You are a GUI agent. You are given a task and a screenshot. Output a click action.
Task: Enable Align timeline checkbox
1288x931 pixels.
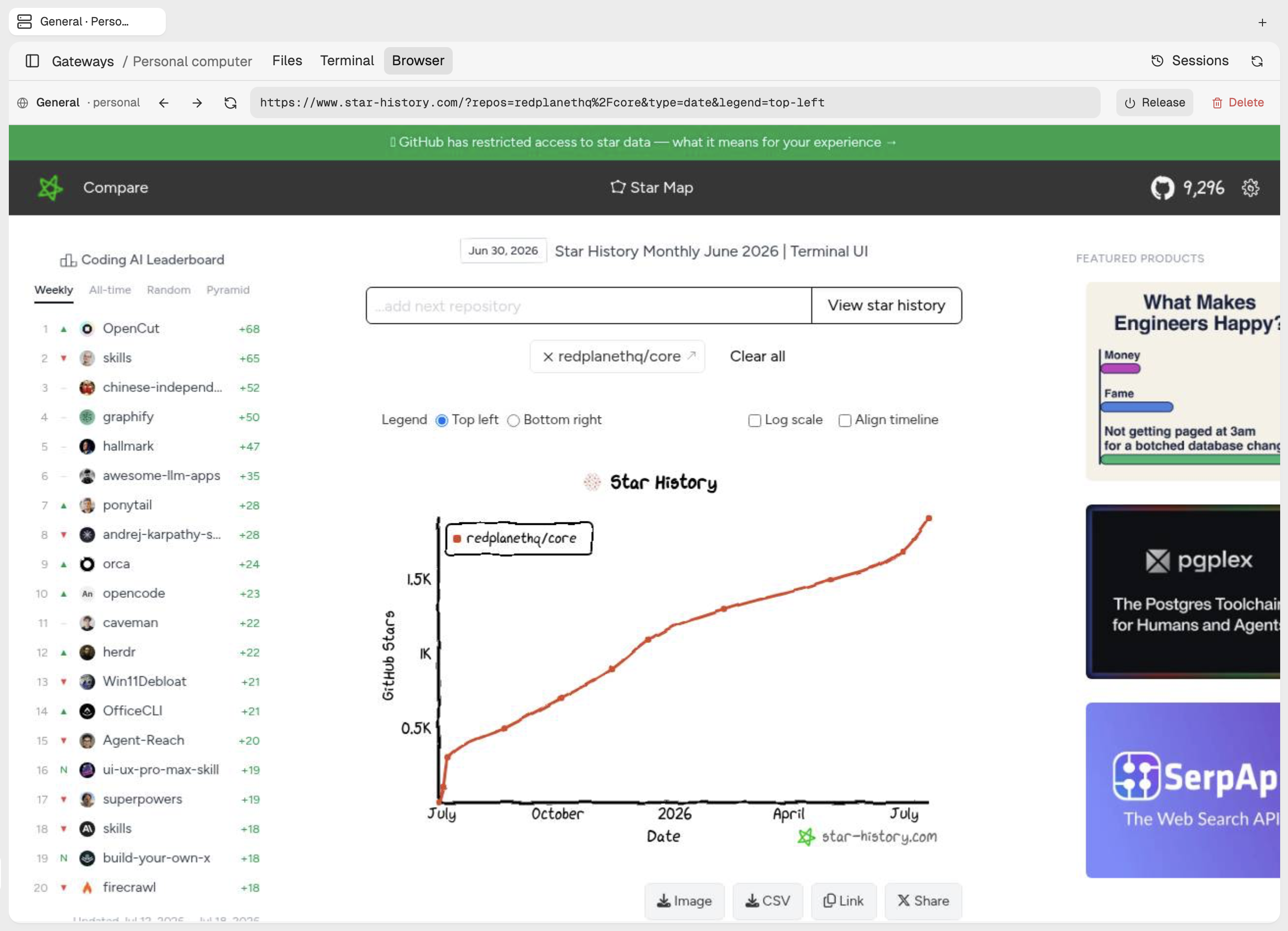pos(845,420)
